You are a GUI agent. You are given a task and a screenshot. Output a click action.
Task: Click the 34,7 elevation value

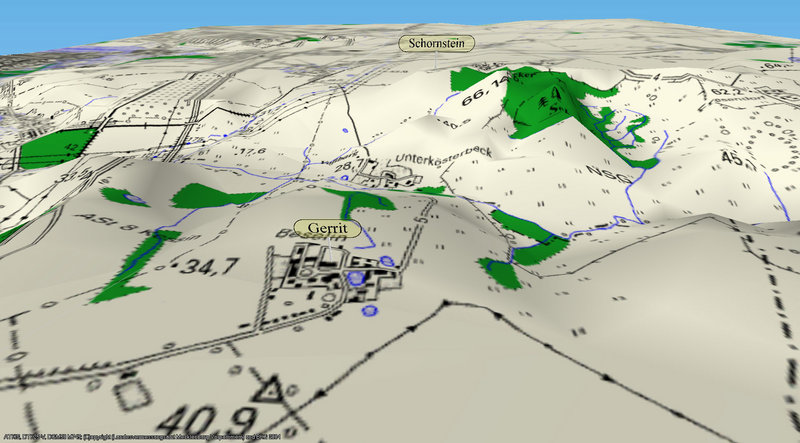coord(210,266)
